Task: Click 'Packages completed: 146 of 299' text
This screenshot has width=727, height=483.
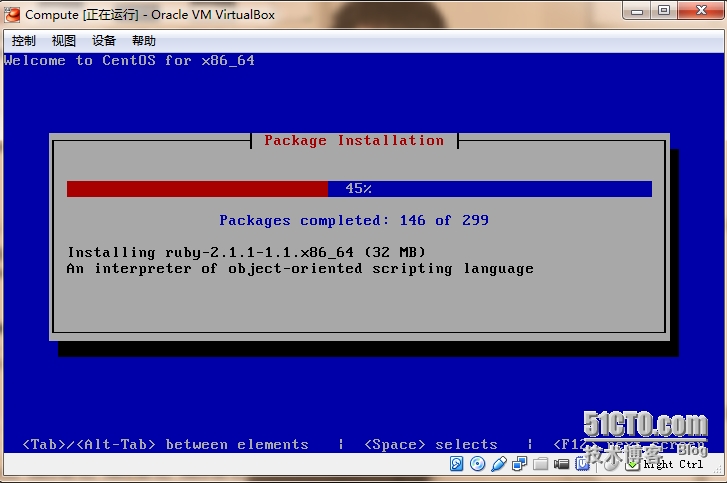Action: coord(354,220)
